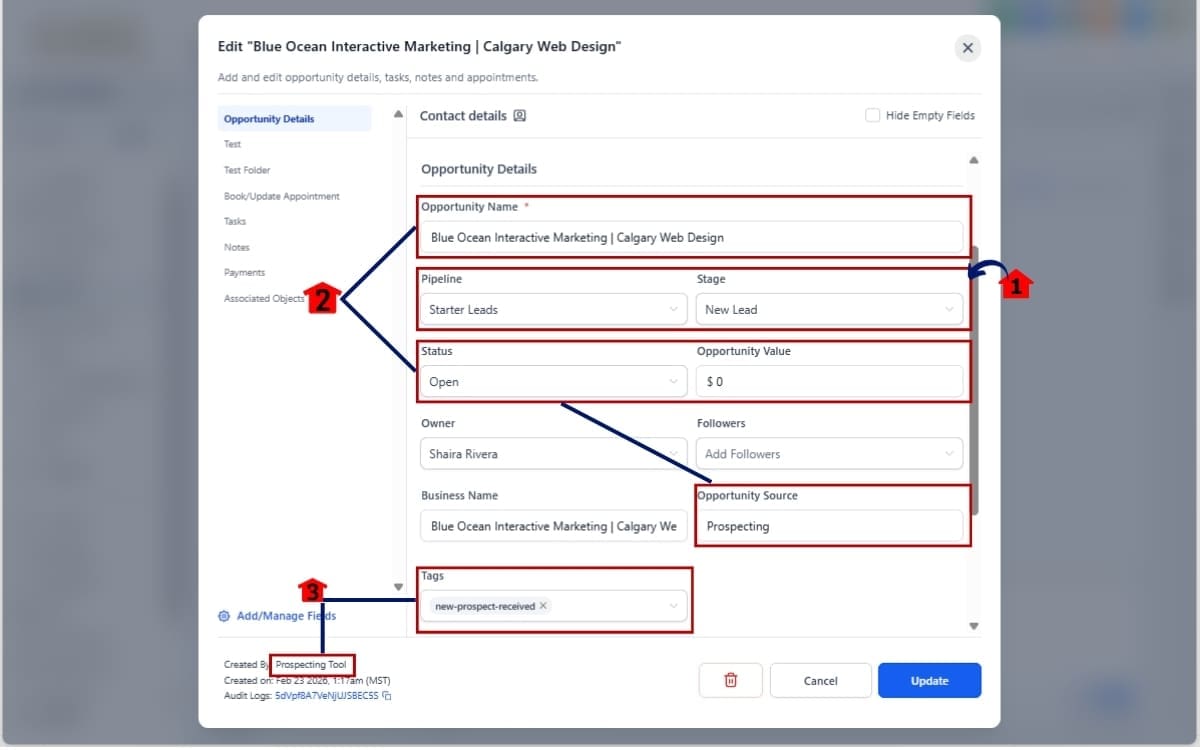Close the Edit opportunity dialog
This screenshot has height=750, width=1200.
coord(967,48)
